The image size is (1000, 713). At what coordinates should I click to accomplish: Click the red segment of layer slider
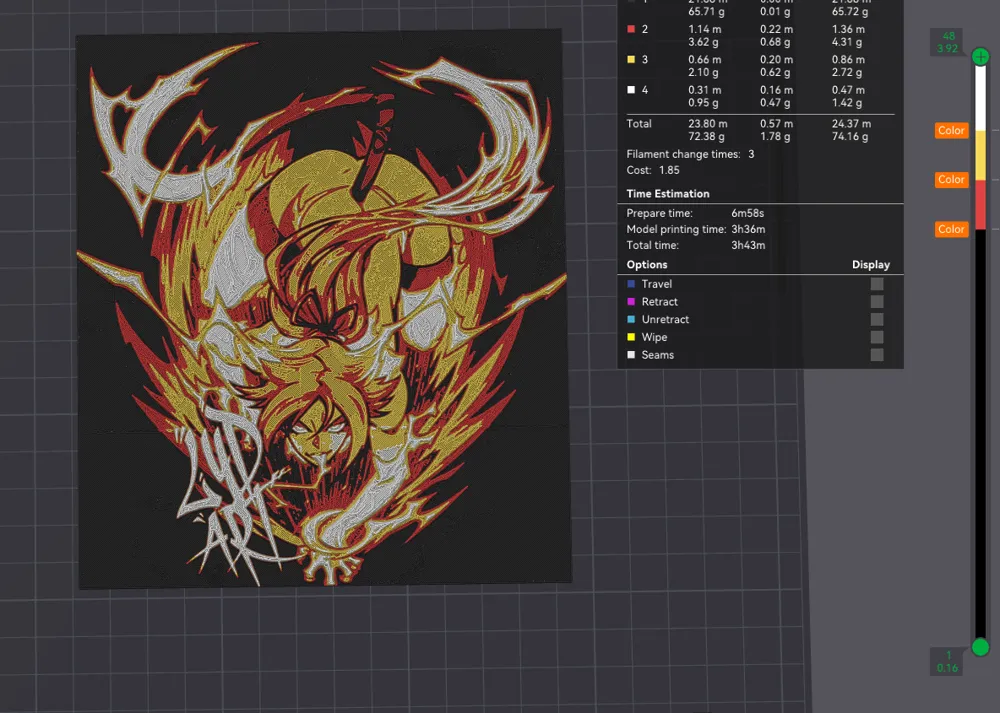[980, 205]
